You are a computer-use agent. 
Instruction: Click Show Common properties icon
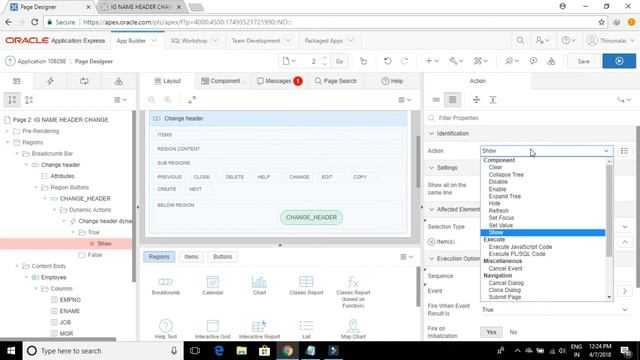click(x=436, y=100)
